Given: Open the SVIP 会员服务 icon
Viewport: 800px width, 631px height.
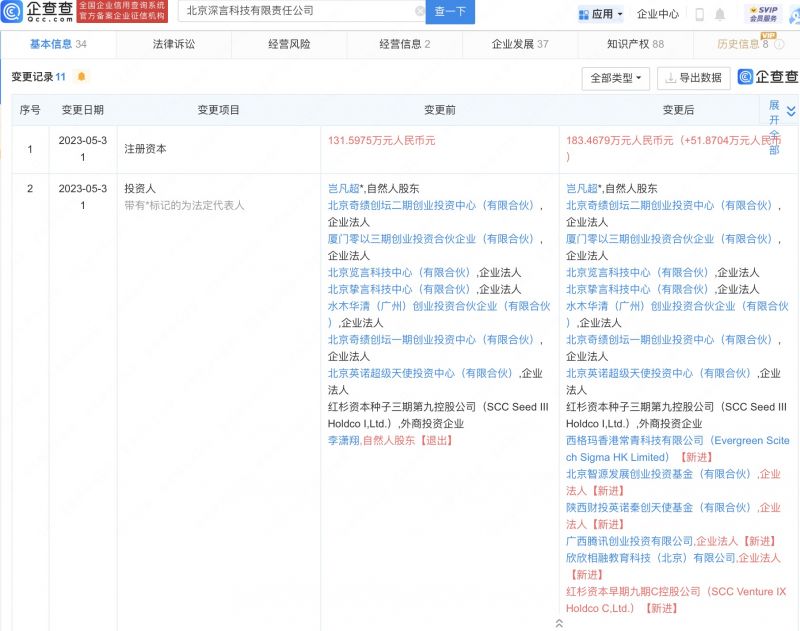Looking at the screenshot, I should (763, 13).
